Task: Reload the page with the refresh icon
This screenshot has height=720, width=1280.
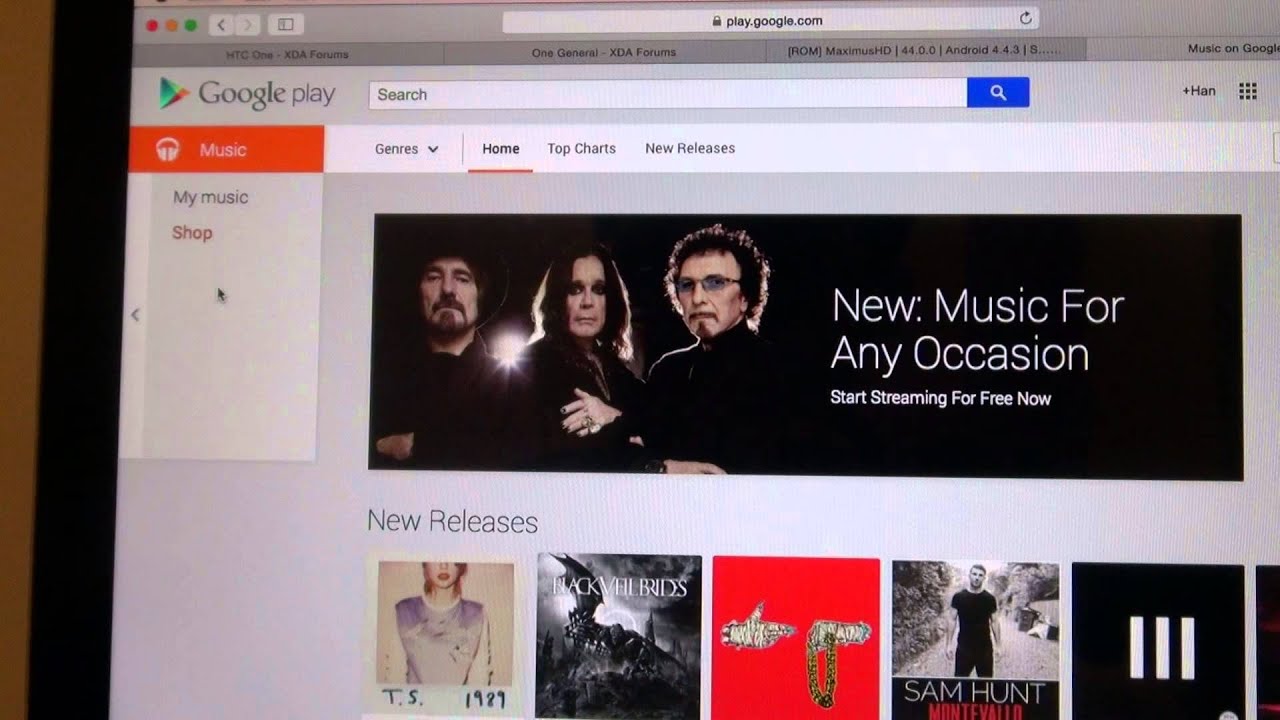Action: (x=1025, y=18)
